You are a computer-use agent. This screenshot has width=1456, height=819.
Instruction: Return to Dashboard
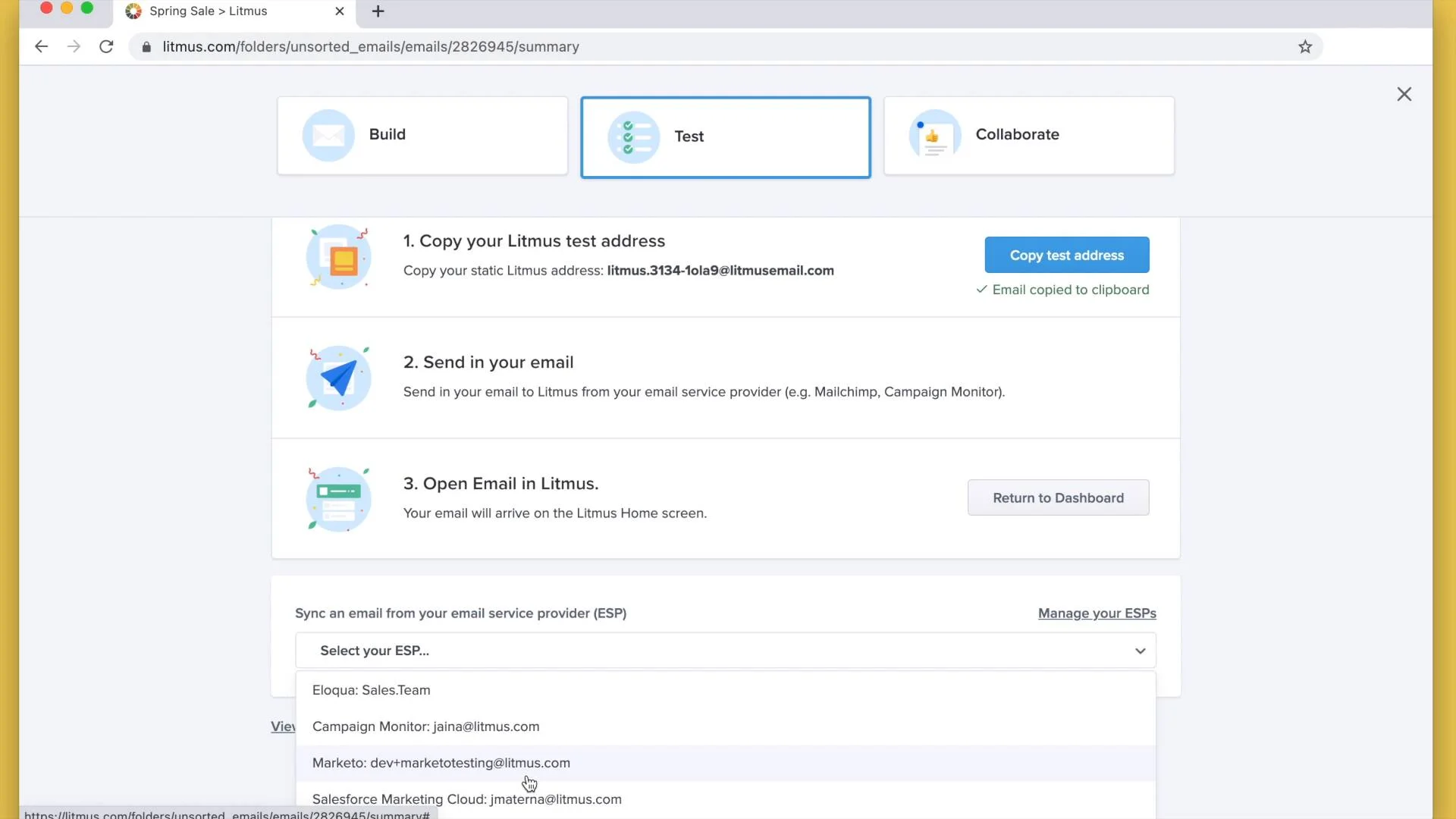pos(1058,497)
